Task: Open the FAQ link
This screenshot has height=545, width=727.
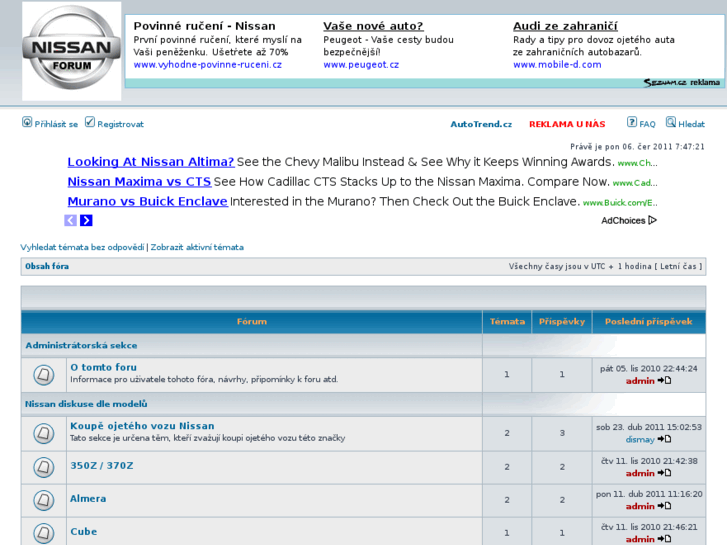Action: click(647, 124)
